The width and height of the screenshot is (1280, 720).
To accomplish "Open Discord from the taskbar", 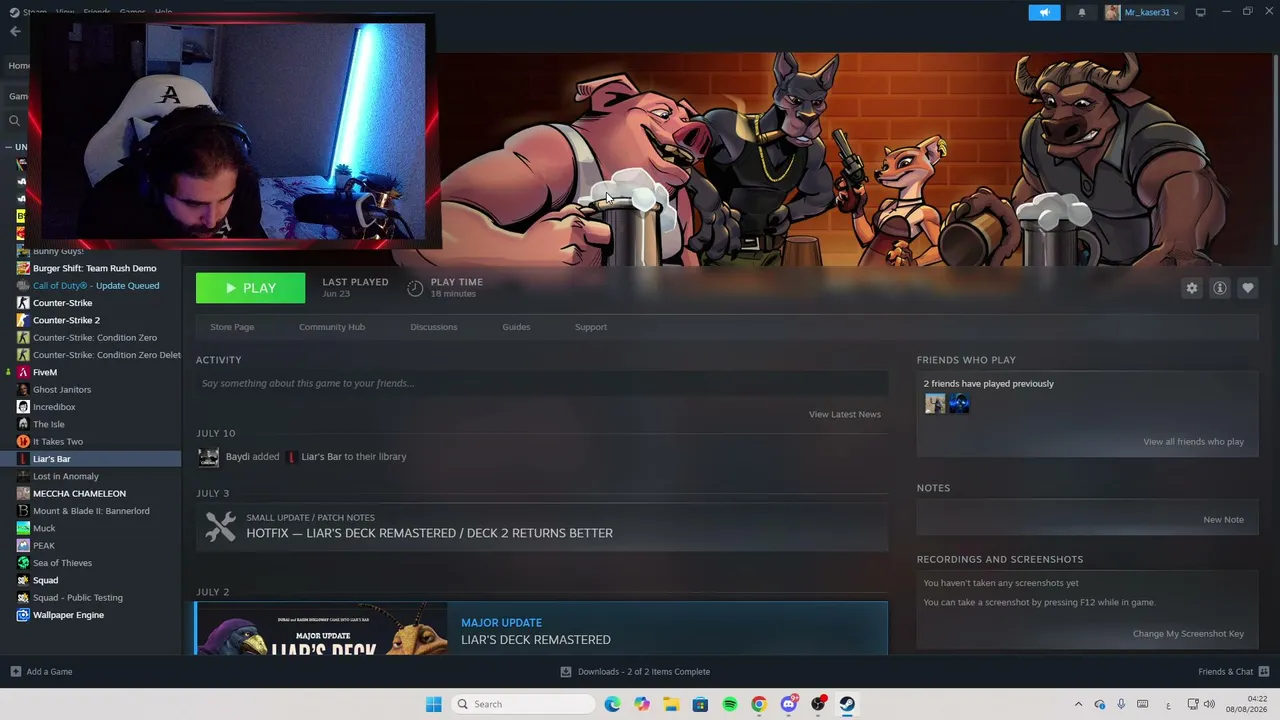I will tap(788, 704).
